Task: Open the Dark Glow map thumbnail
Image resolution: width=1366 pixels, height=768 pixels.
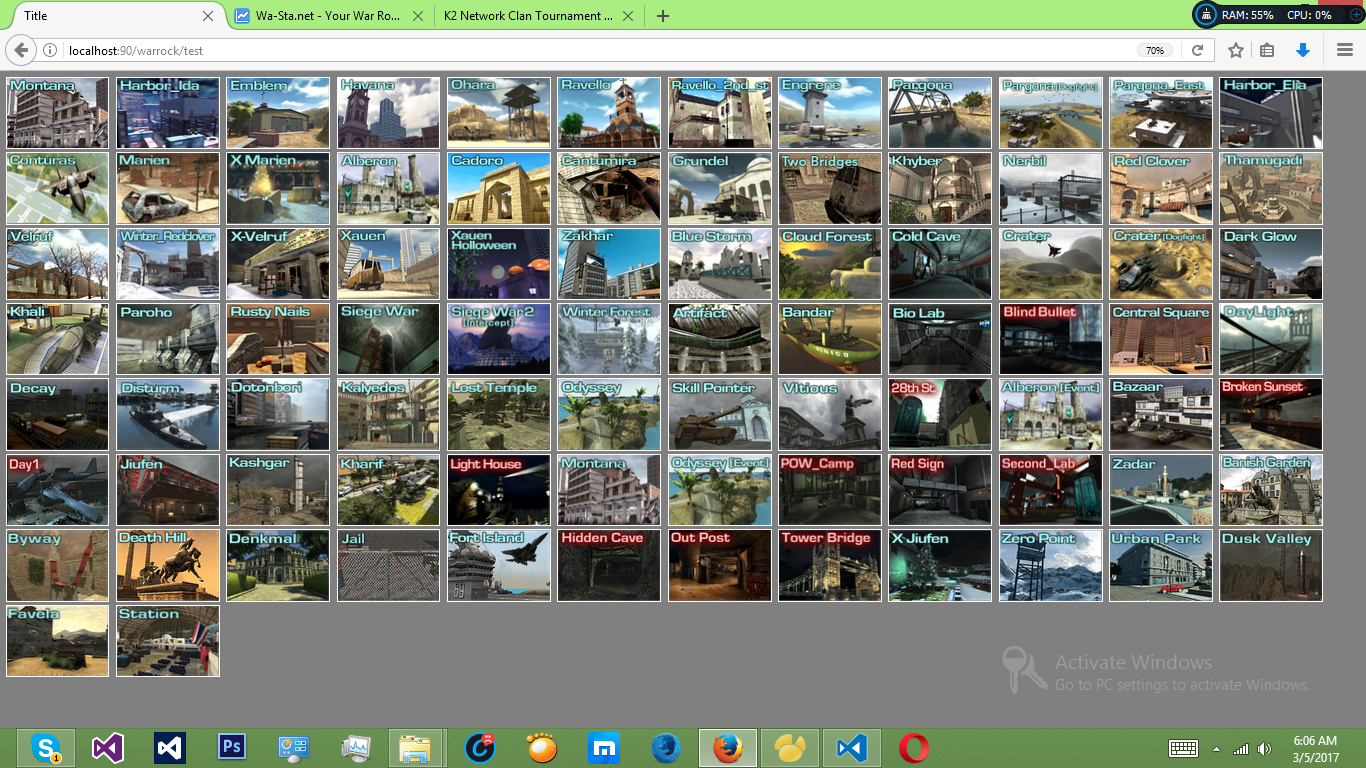Action: (x=1271, y=264)
